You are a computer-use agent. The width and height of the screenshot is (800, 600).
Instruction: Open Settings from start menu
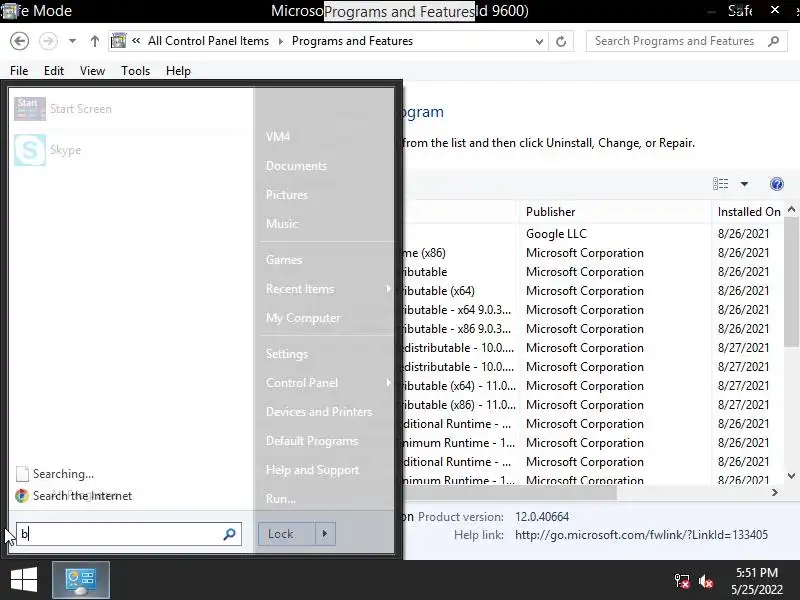(286, 354)
